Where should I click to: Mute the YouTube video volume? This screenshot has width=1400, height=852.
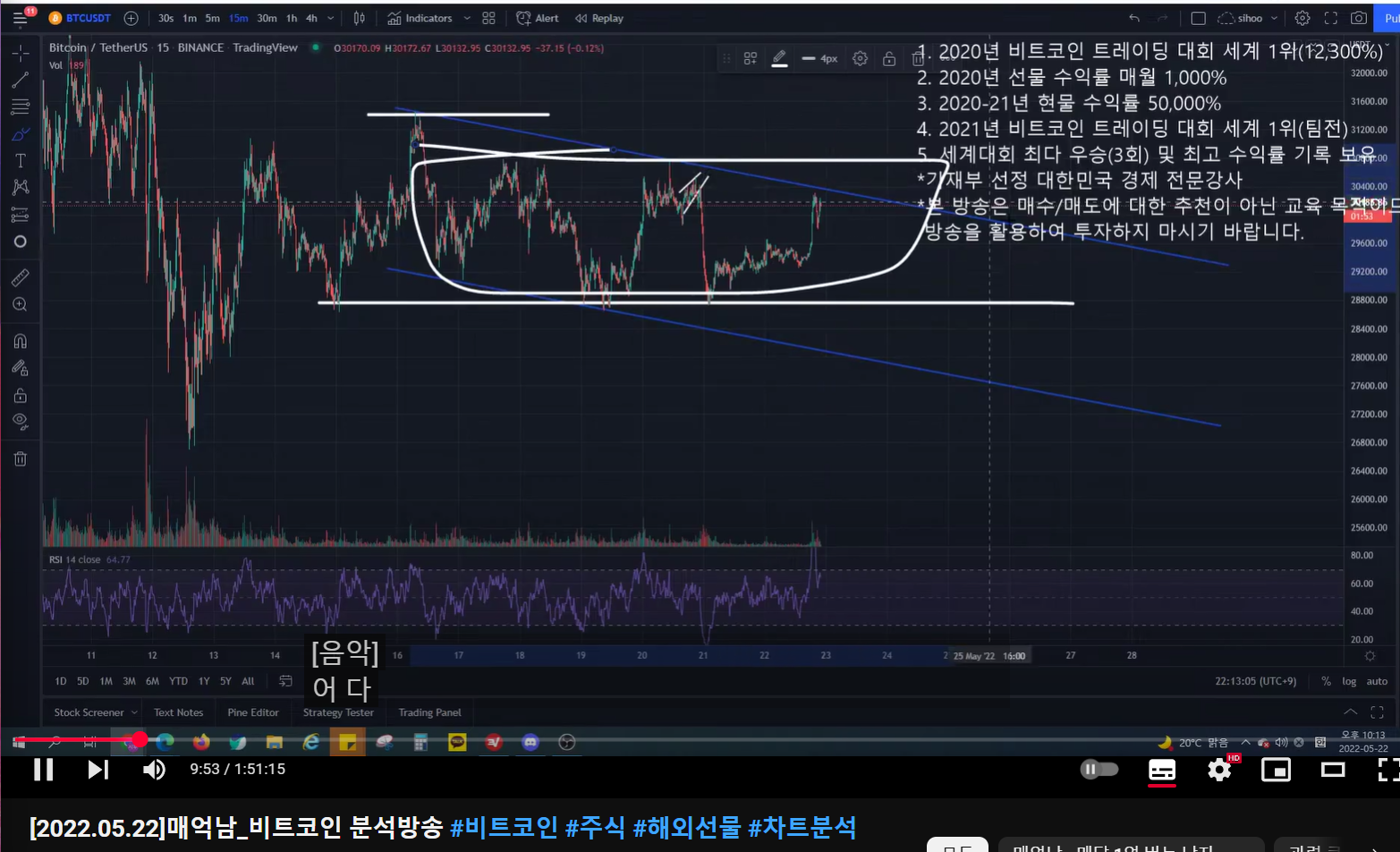click(154, 770)
